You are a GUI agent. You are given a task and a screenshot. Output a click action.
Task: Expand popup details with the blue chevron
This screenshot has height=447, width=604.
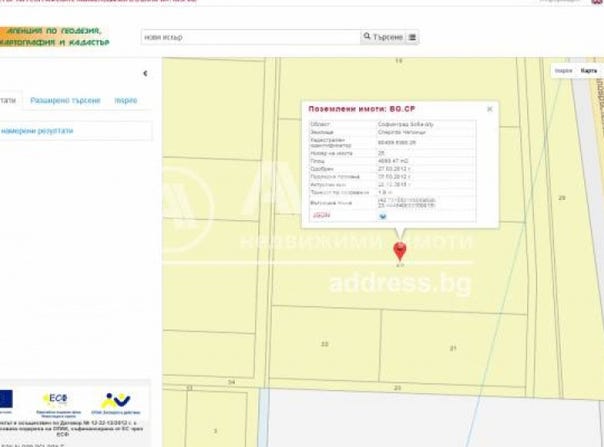click(x=383, y=216)
